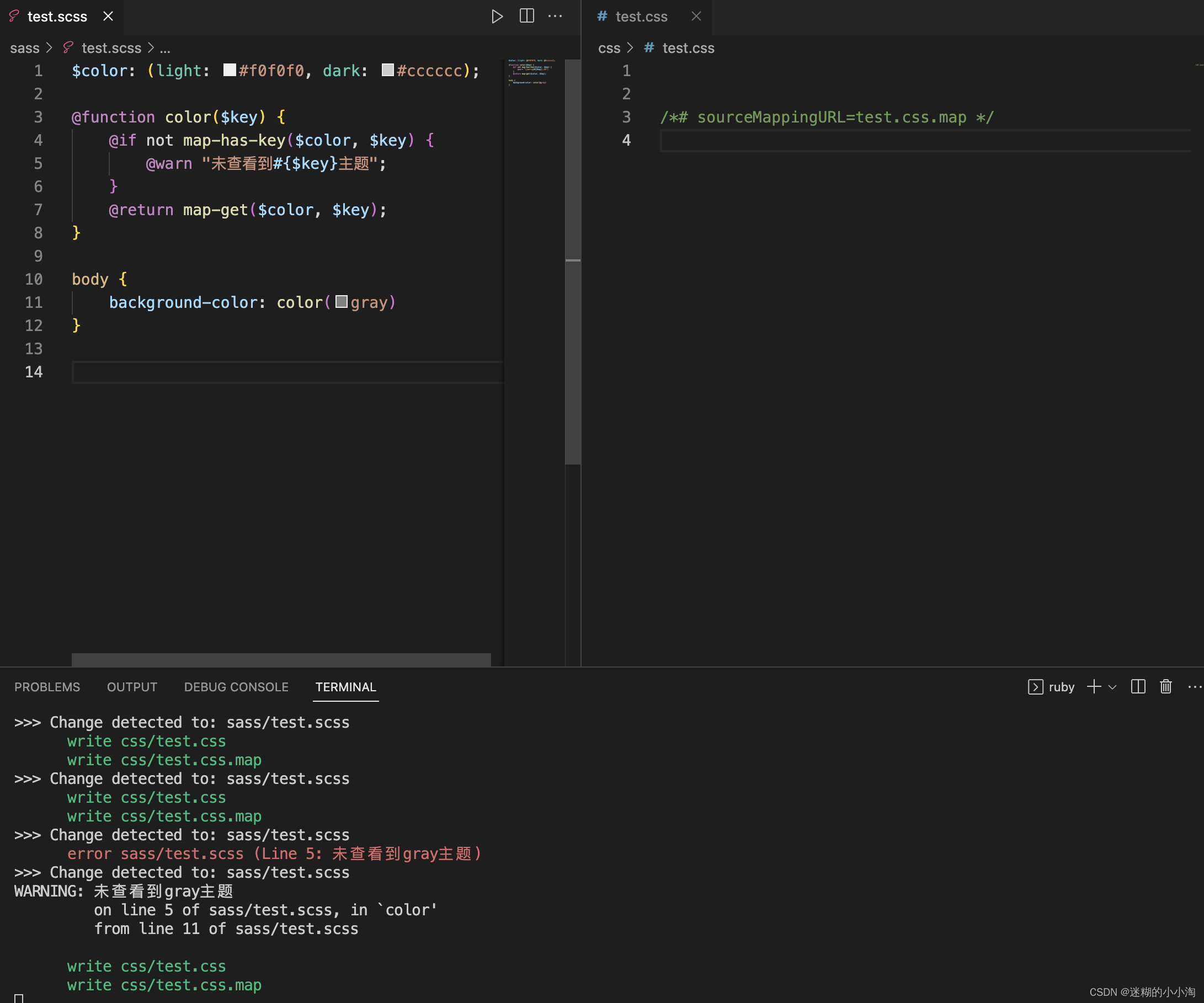Split the left editor with split icon
The width and height of the screenshot is (1204, 1003).
click(526, 16)
